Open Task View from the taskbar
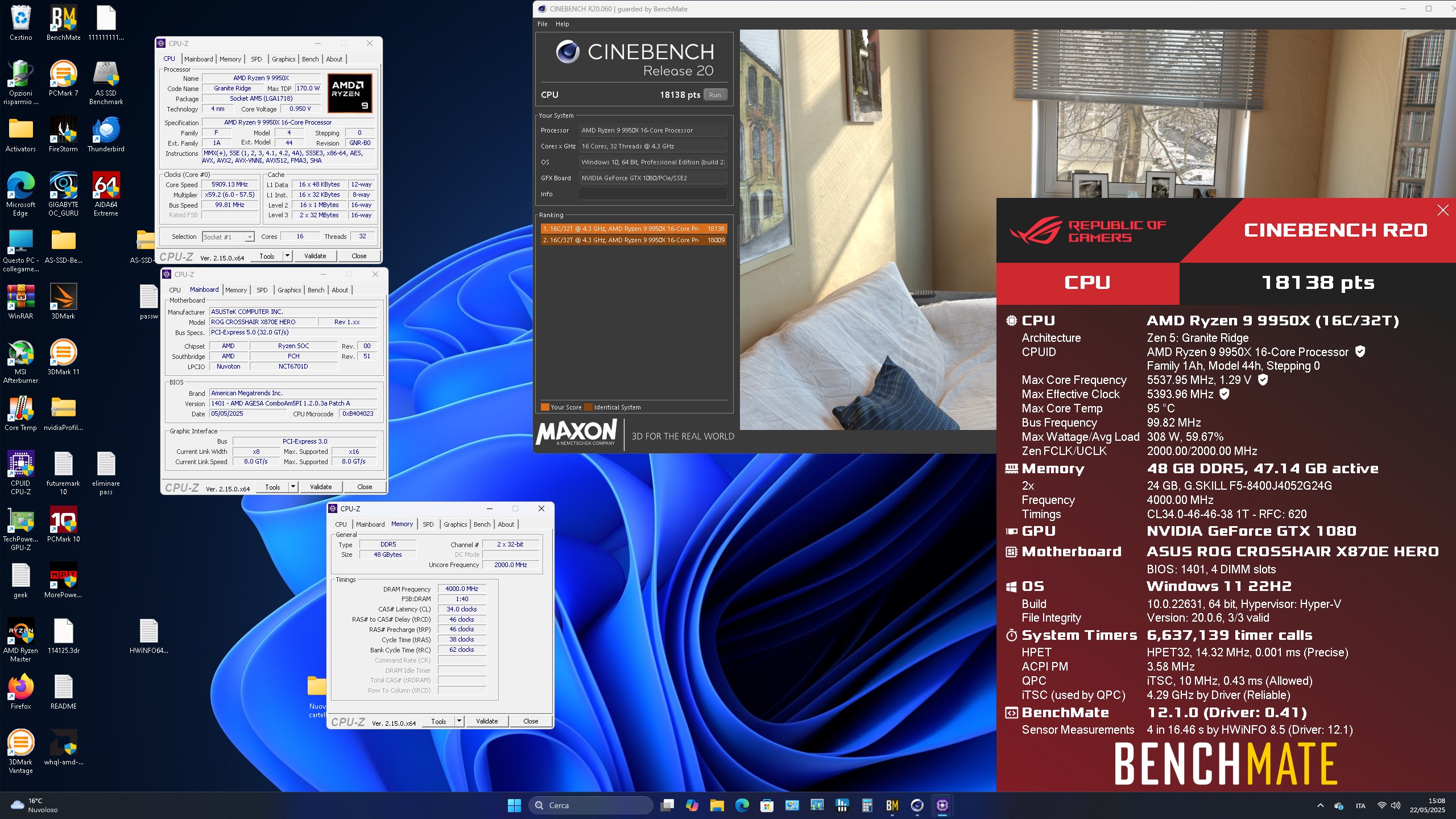This screenshot has height=819, width=1456. [667, 805]
